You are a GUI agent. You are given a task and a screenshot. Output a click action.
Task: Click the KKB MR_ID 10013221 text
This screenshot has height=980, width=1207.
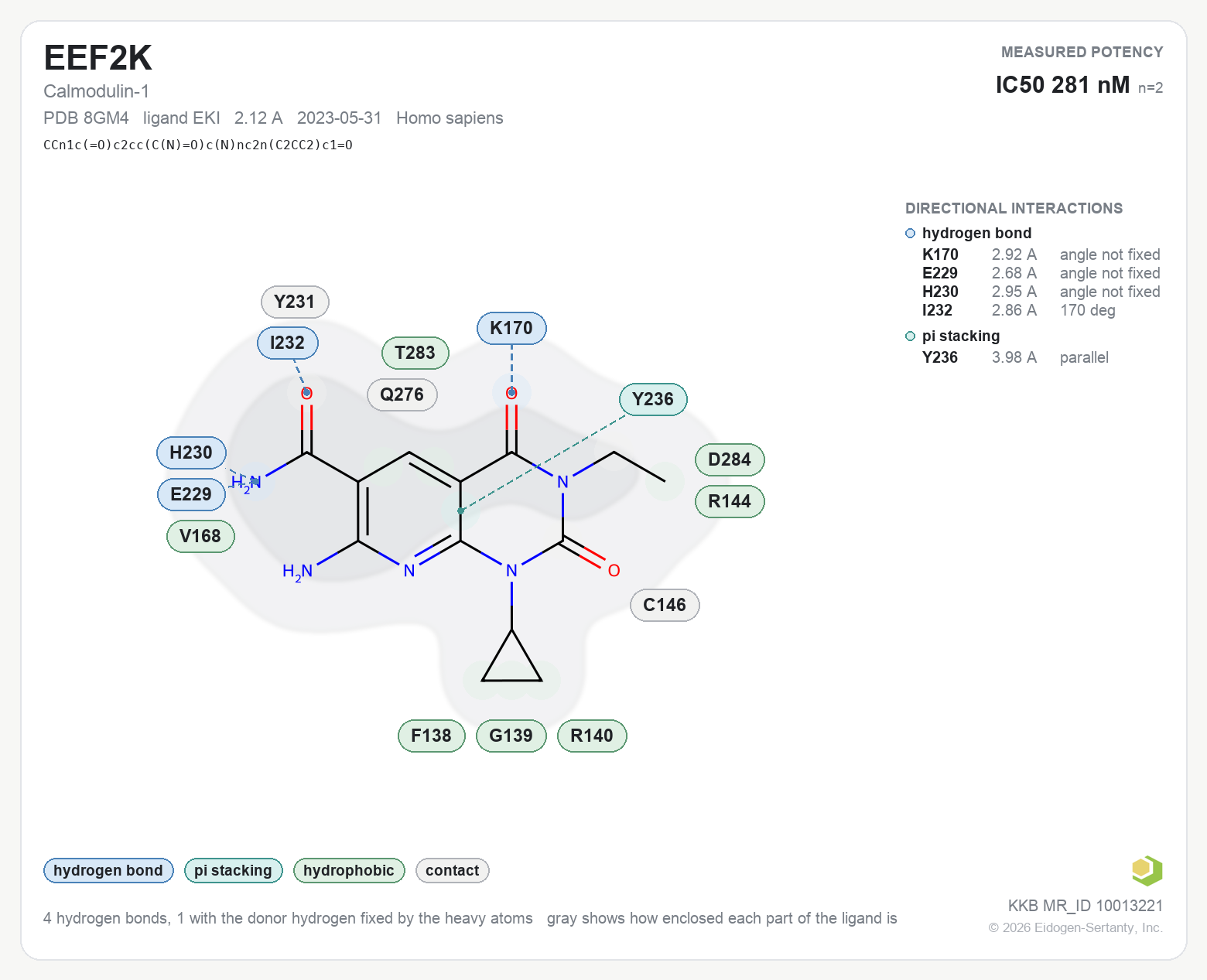[1085, 906]
